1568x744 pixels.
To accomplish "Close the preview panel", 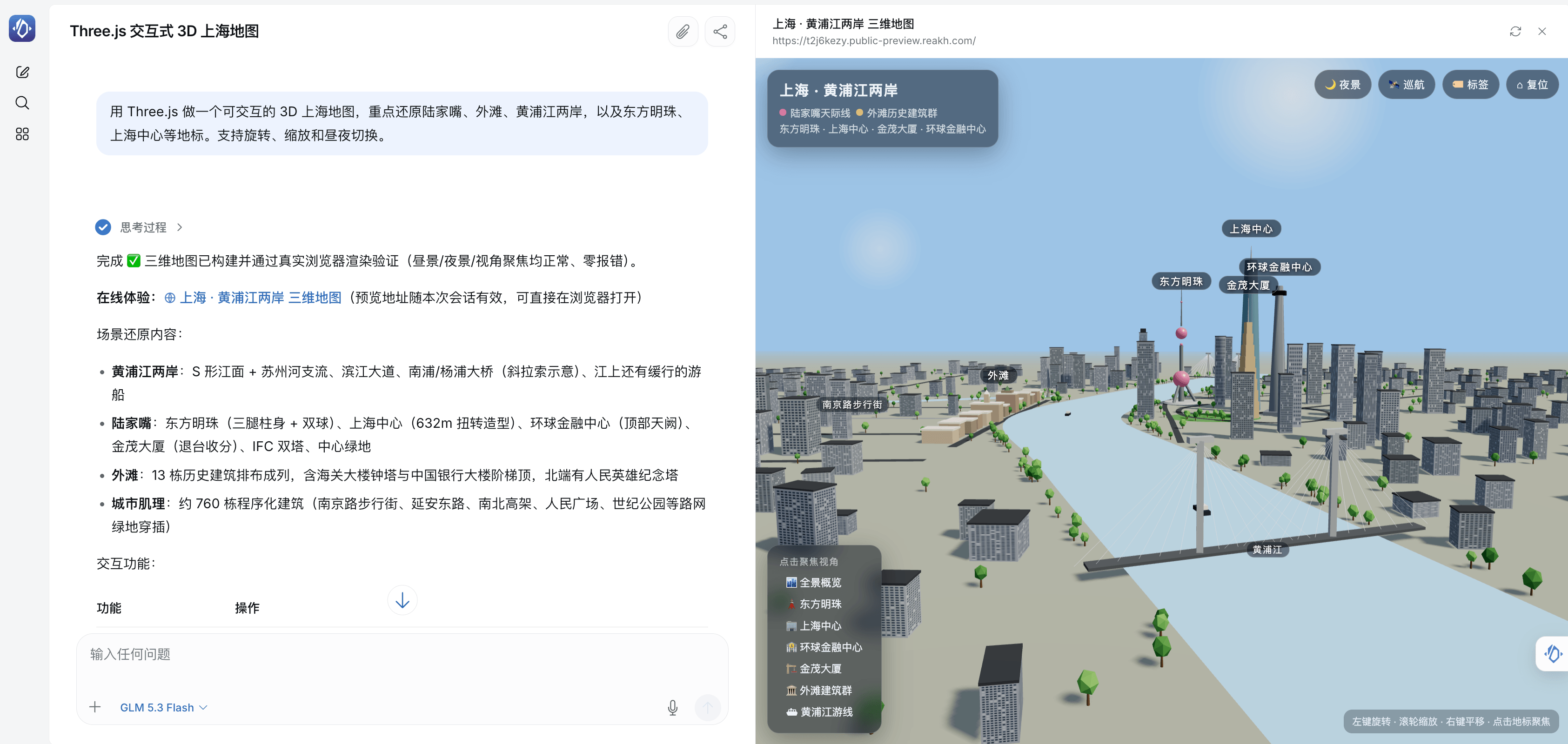I will [x=1542, y=32].
